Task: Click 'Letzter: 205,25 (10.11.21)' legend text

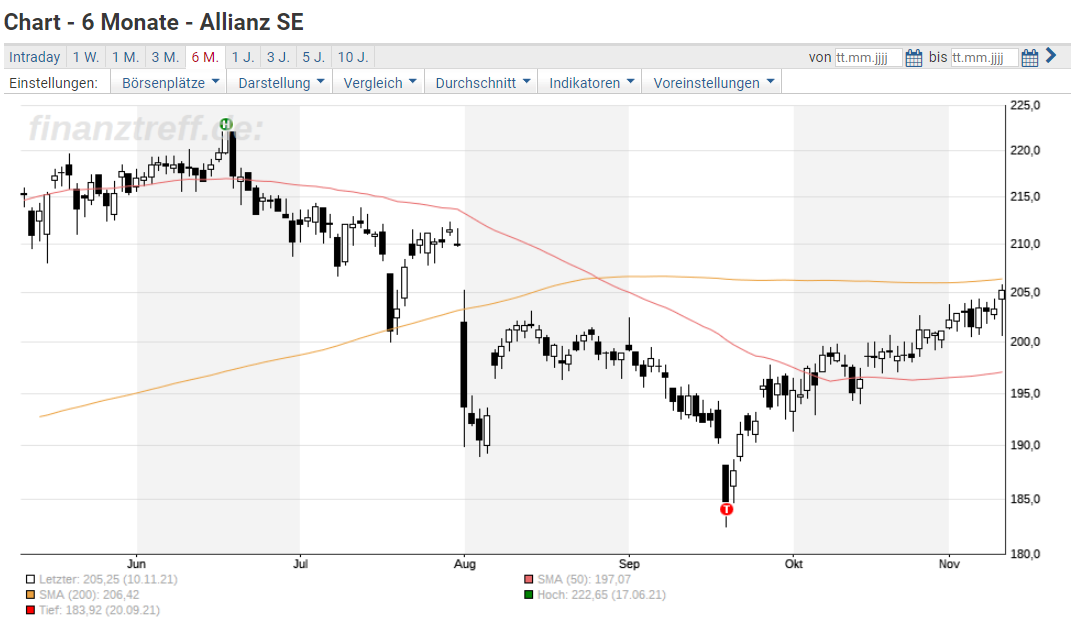Action: [x=108, y=579]
